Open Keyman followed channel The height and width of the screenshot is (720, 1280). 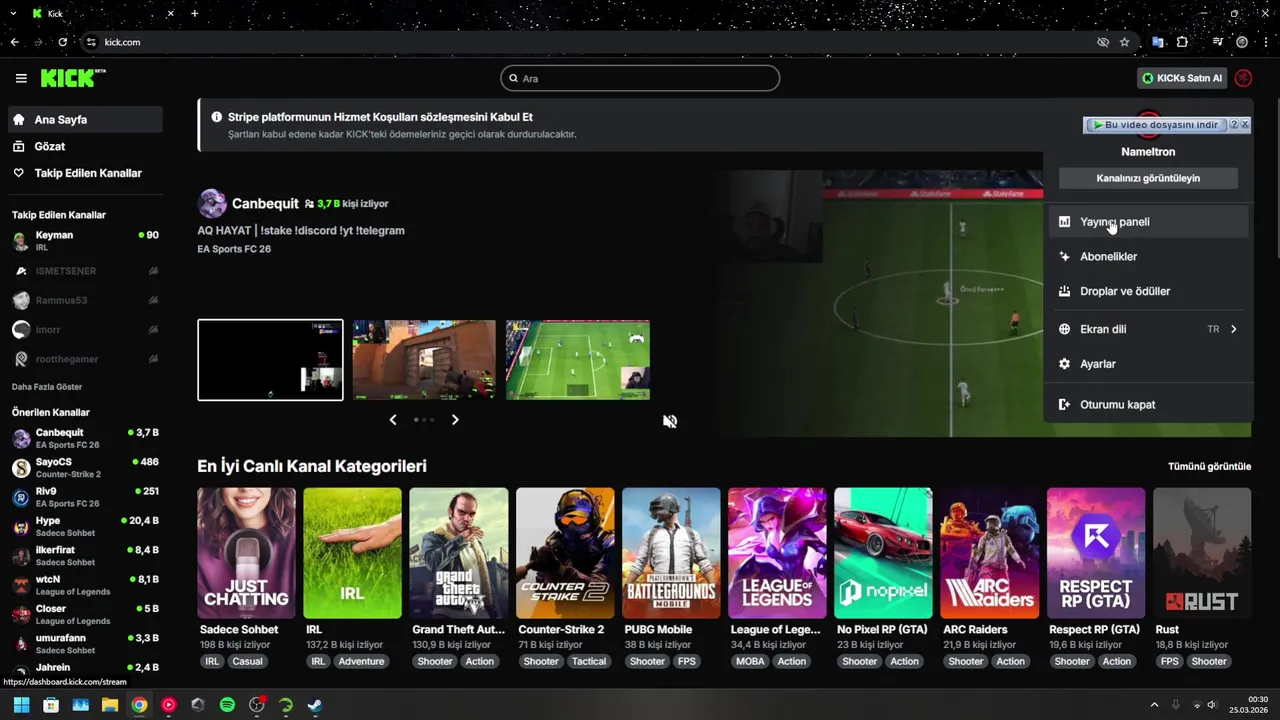pos(85,241)
